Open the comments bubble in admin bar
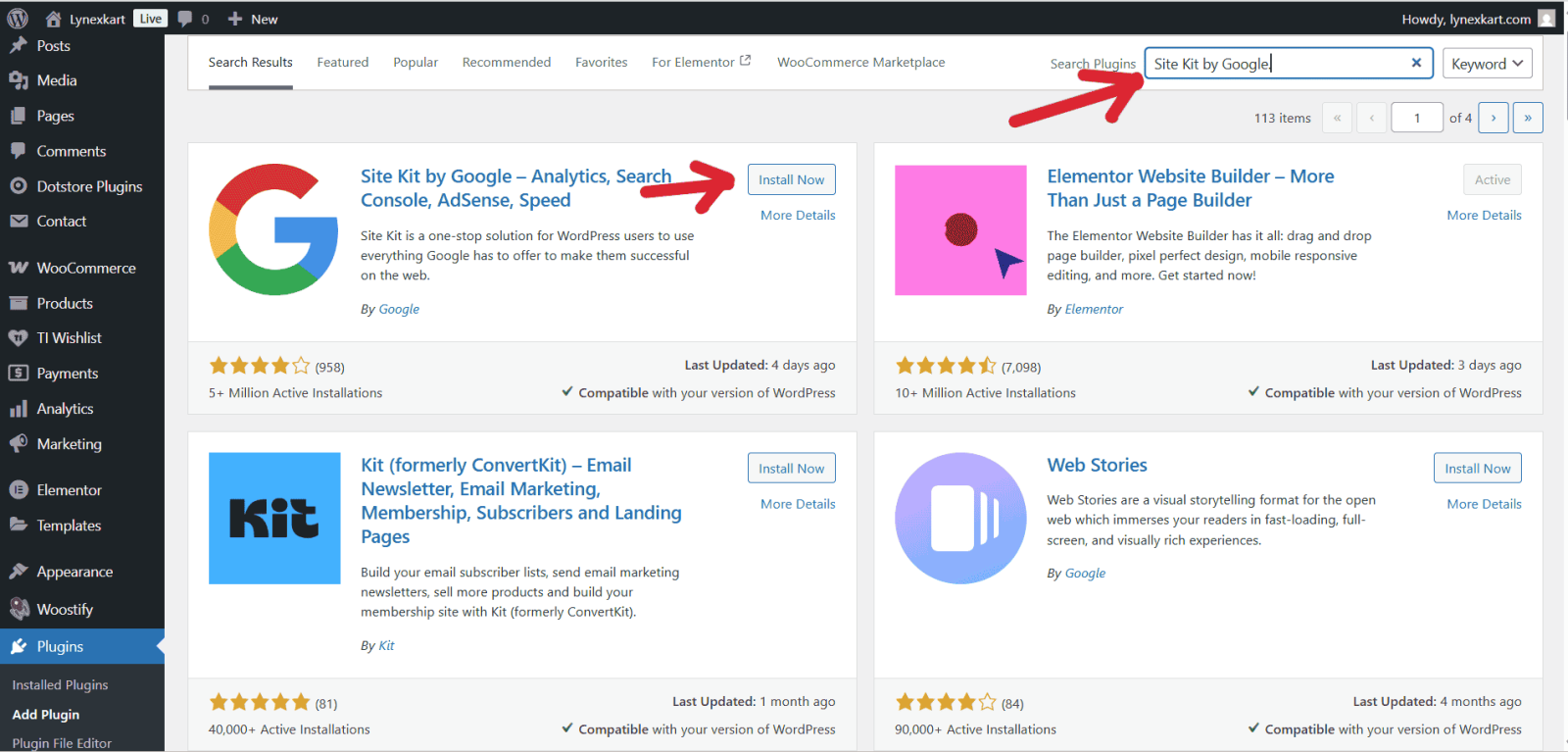The image size is (1568, 752). point(185,19)
